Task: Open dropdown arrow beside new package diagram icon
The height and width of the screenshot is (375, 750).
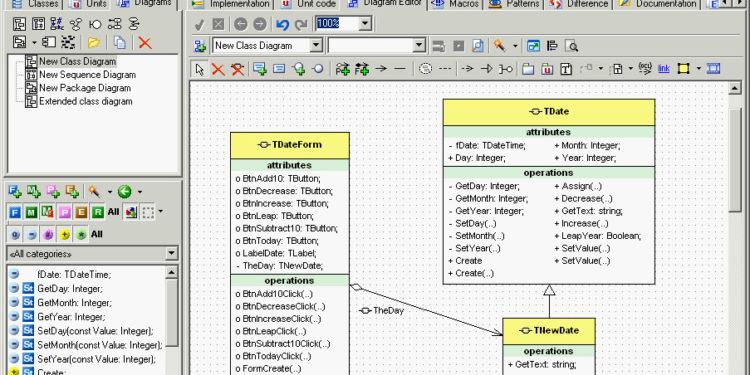Action: 34,43
